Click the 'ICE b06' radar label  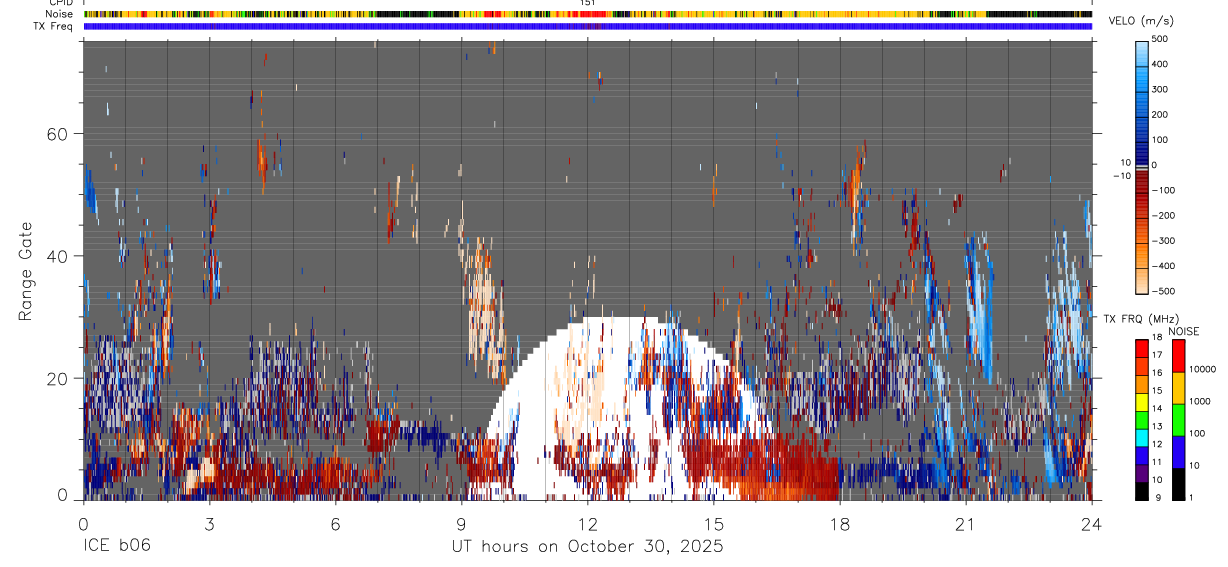click(117, 547)
